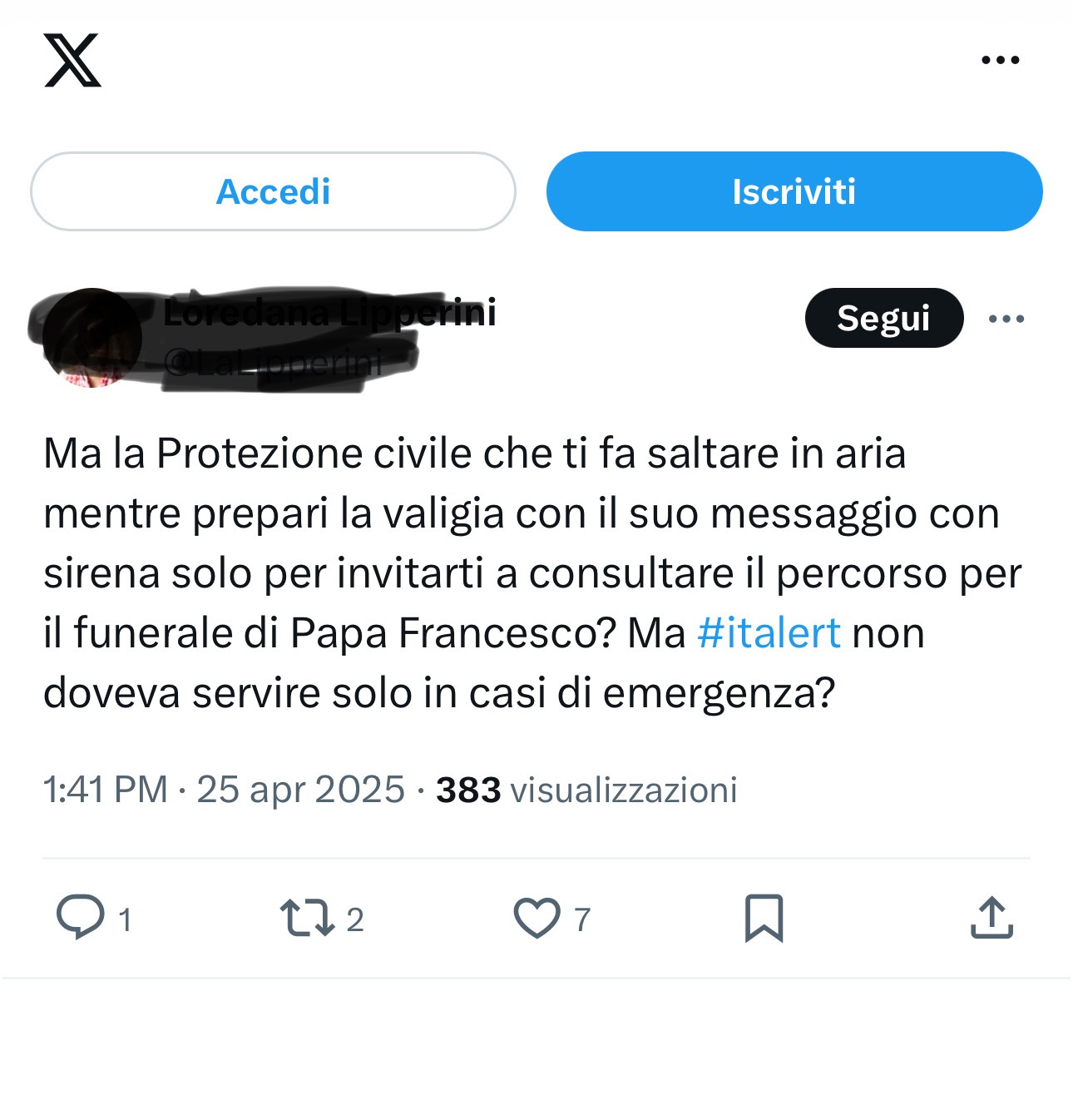Image resolution: width=1073 pixels, height=1120 pixels.
Task: Open the author's profile picture
Action: point(91,338)
